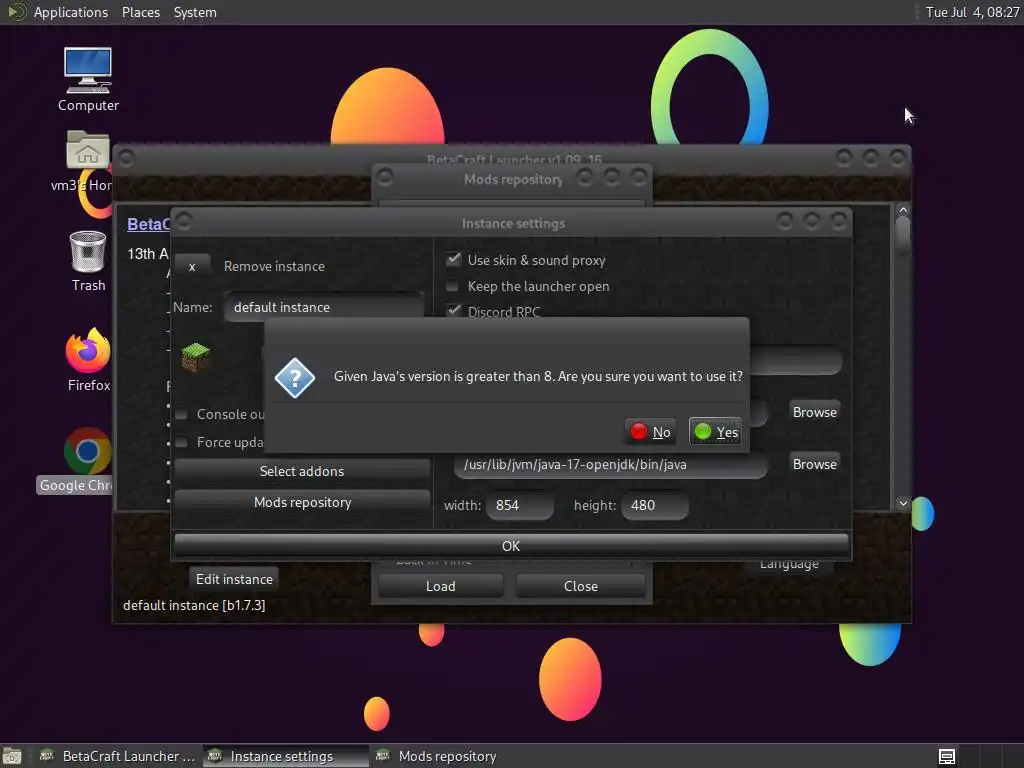Click the grass block instance icon

click(195, 357)
